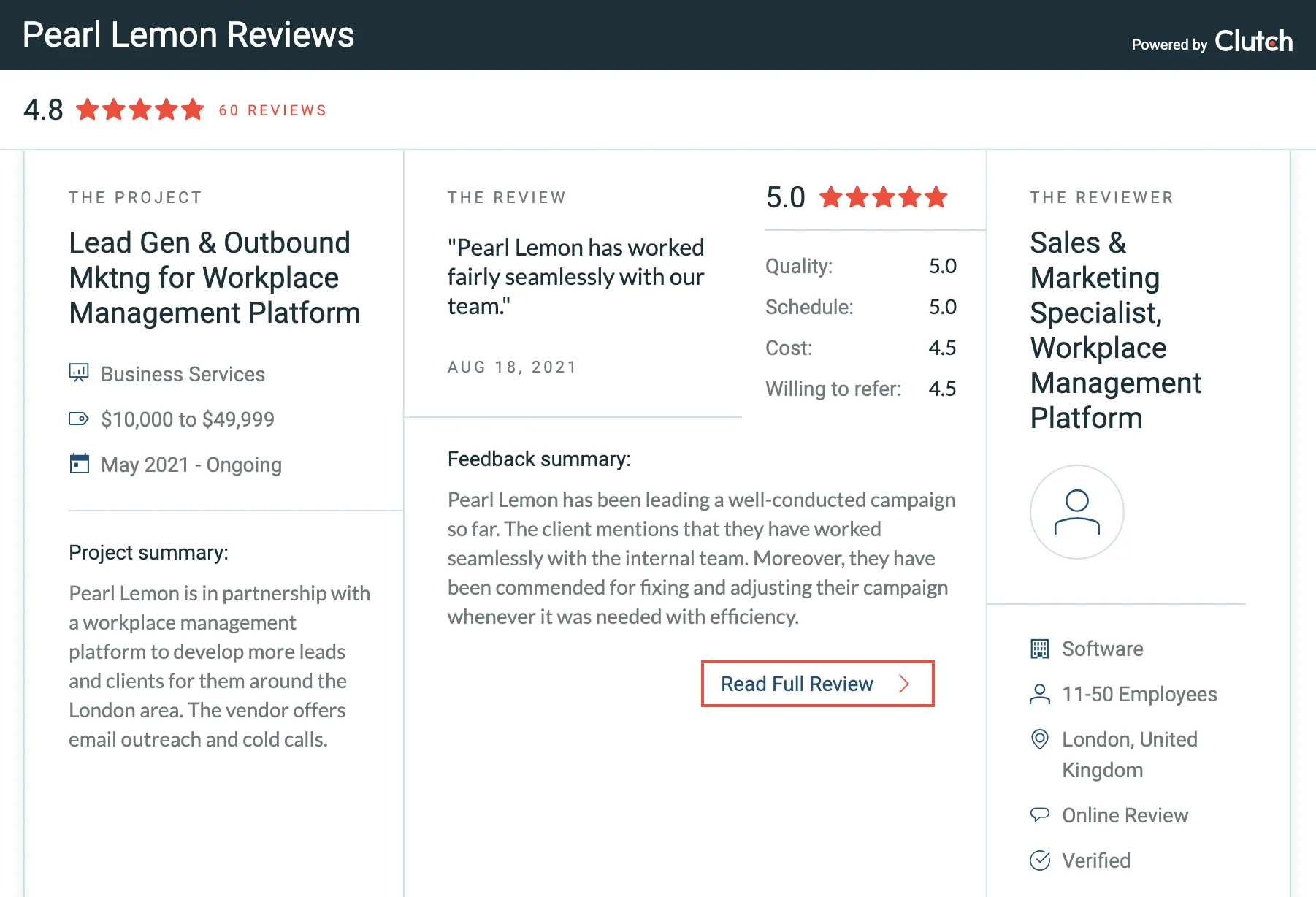The image size is (1316, 897).
Task: Click the speech bubble icon beside Online Review
Action: point(1039,815)
